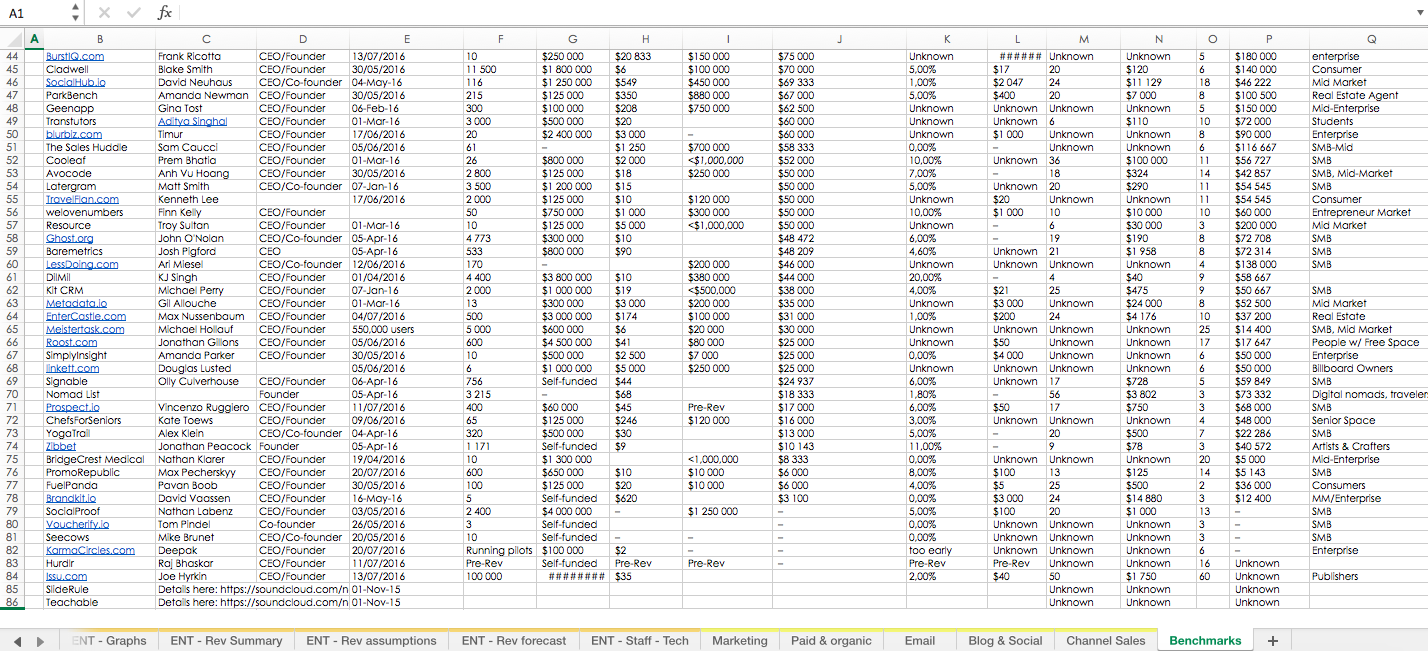The image size is (1428, 651).
Task: Select the Entrepreneur Market cell
Action: [x=1369, y=213]
